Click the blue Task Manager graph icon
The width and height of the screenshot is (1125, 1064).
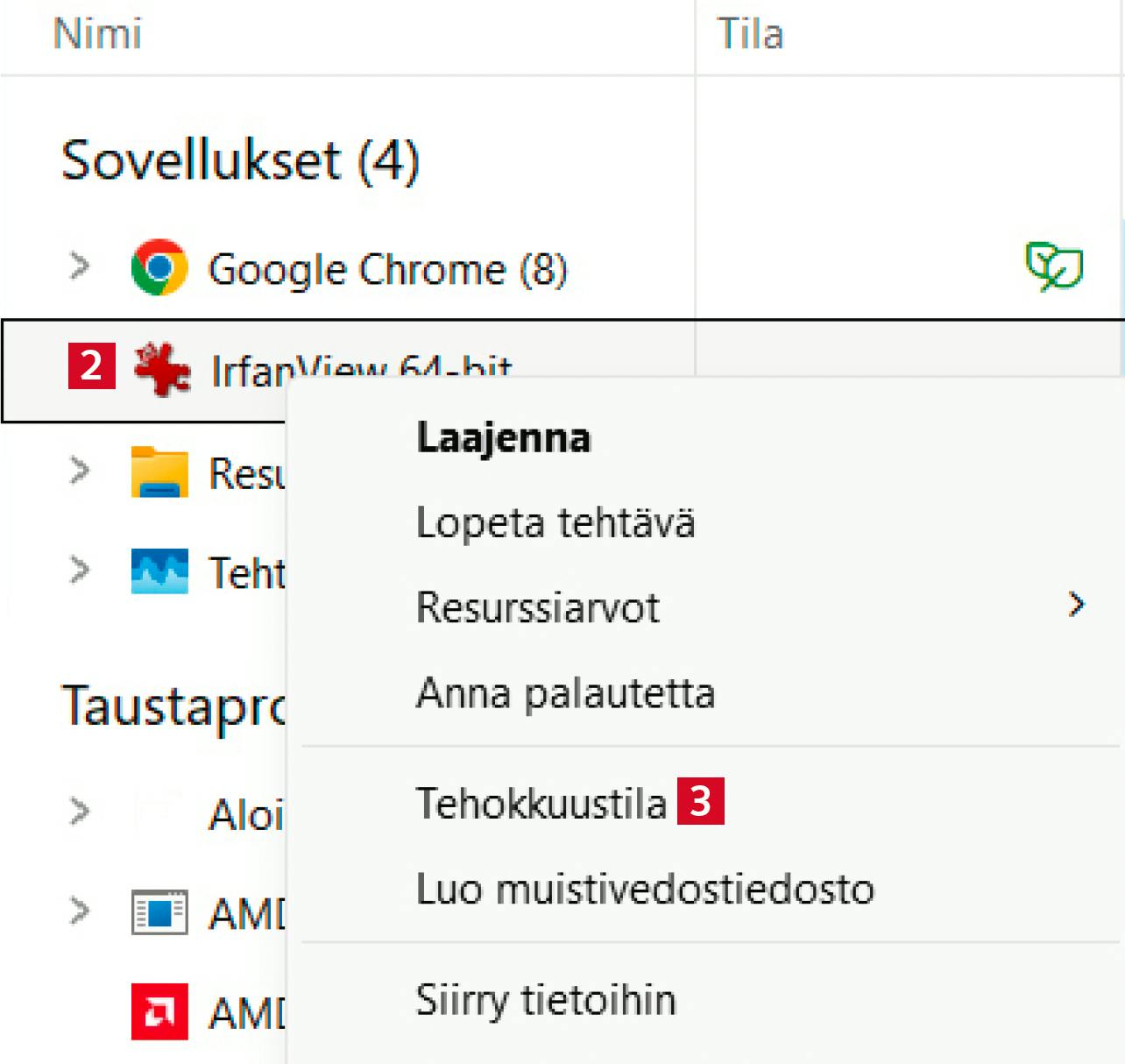pos(159,571)
